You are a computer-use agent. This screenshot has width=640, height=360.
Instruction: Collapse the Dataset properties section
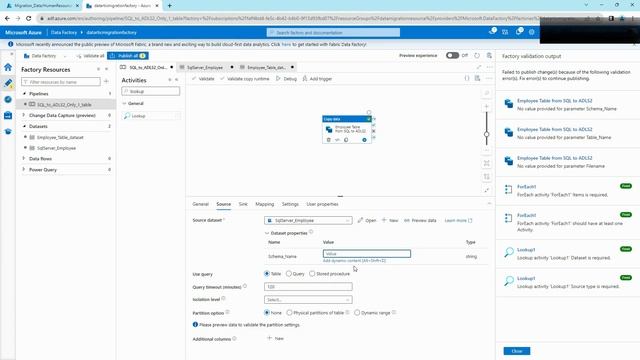click(267, 233)
